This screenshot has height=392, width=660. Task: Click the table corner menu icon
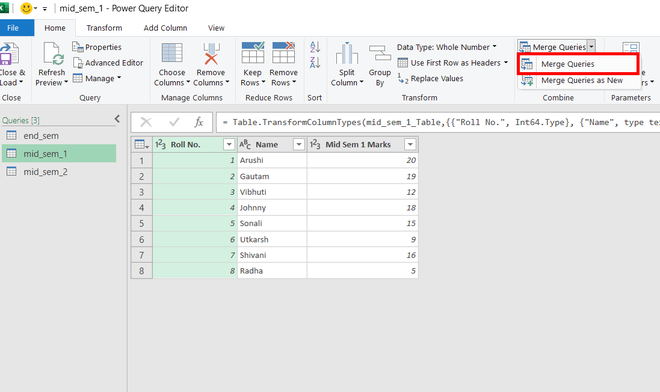point(141,144)
